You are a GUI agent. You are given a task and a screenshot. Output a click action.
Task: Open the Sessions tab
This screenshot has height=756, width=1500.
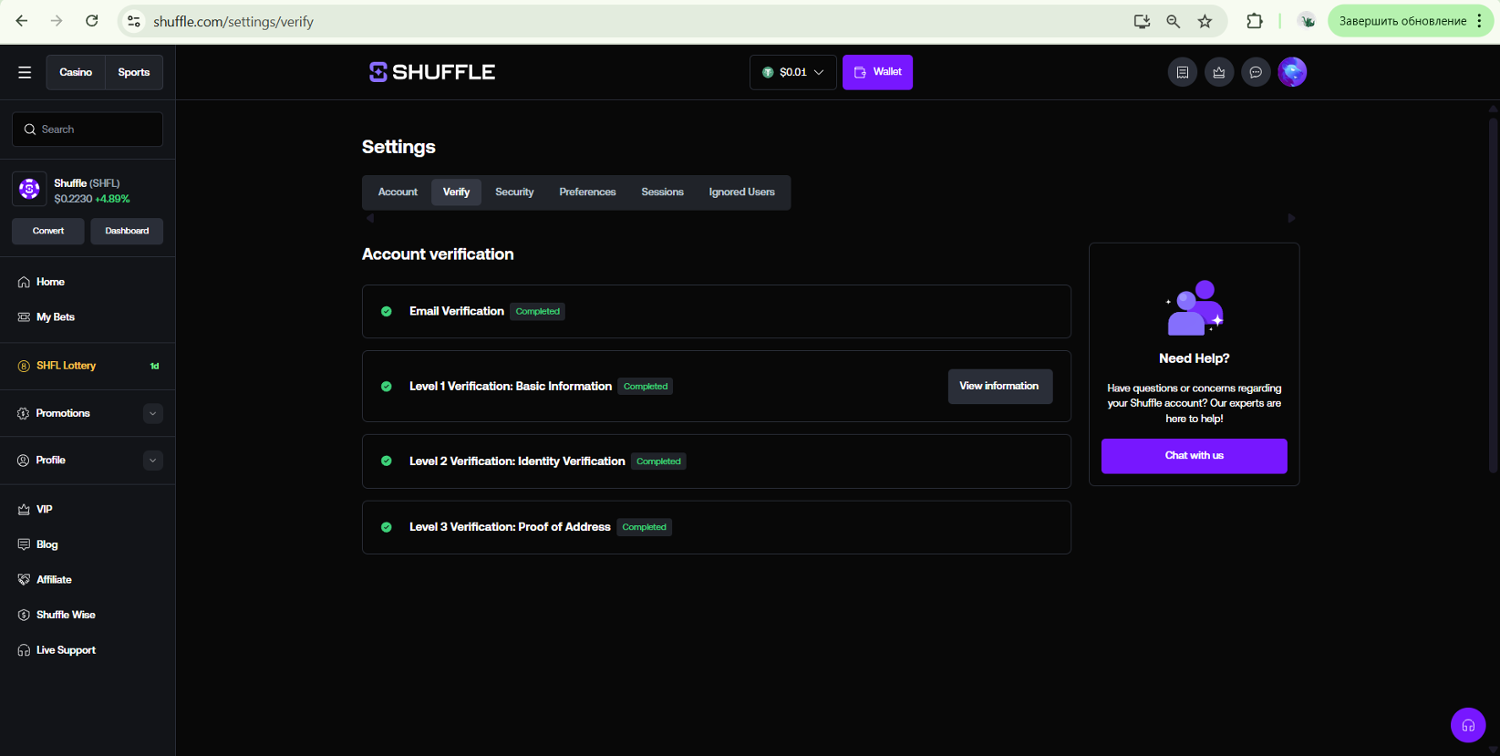[662, 192]
